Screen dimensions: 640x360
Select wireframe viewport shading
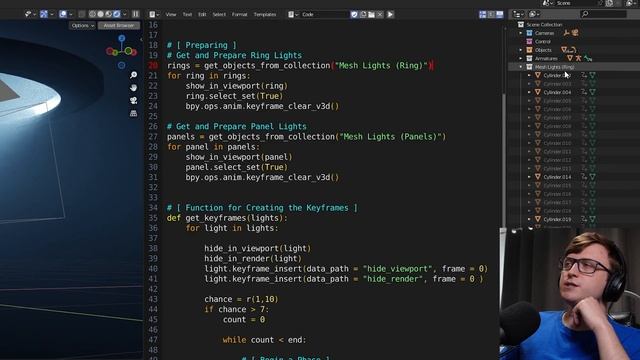coord(93,14)
